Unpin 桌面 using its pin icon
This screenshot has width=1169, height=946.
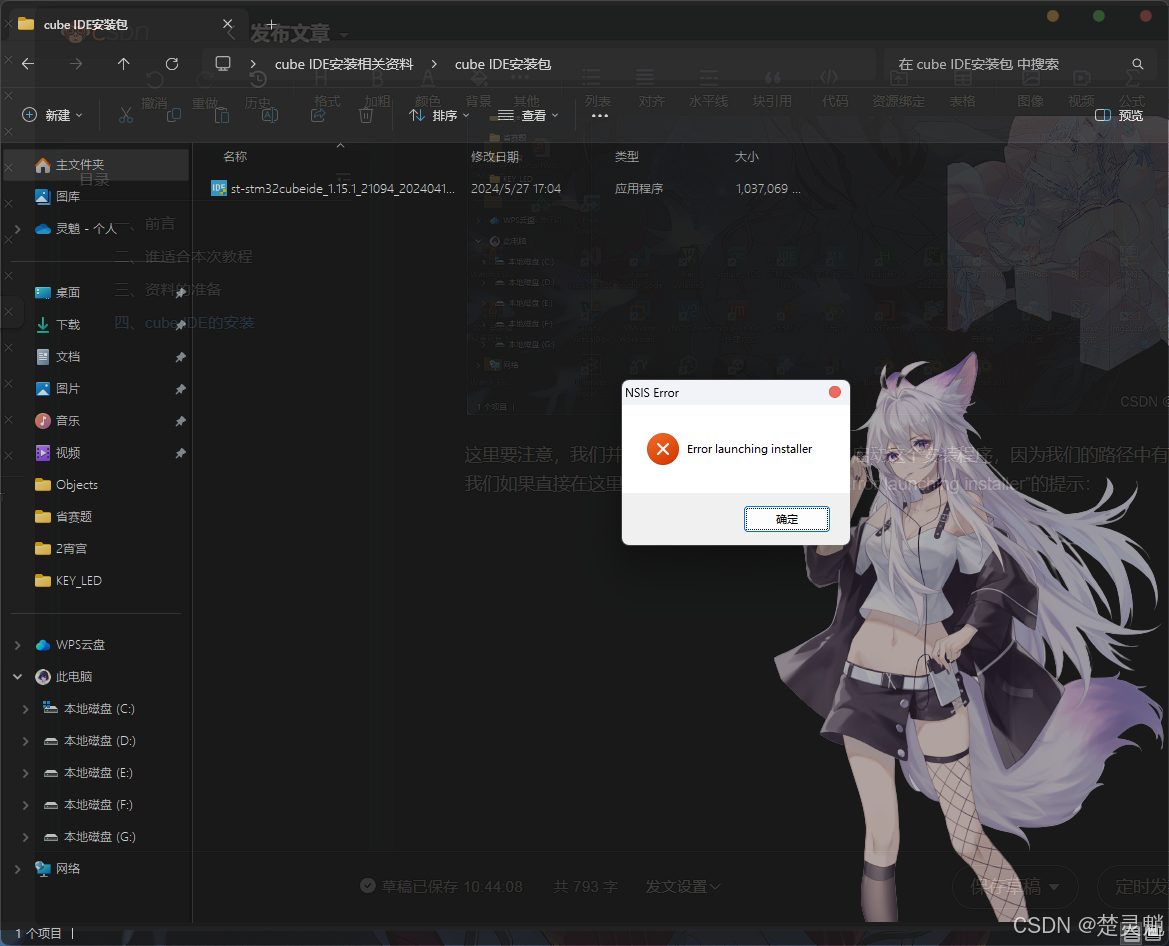click(x=180, y=293)
